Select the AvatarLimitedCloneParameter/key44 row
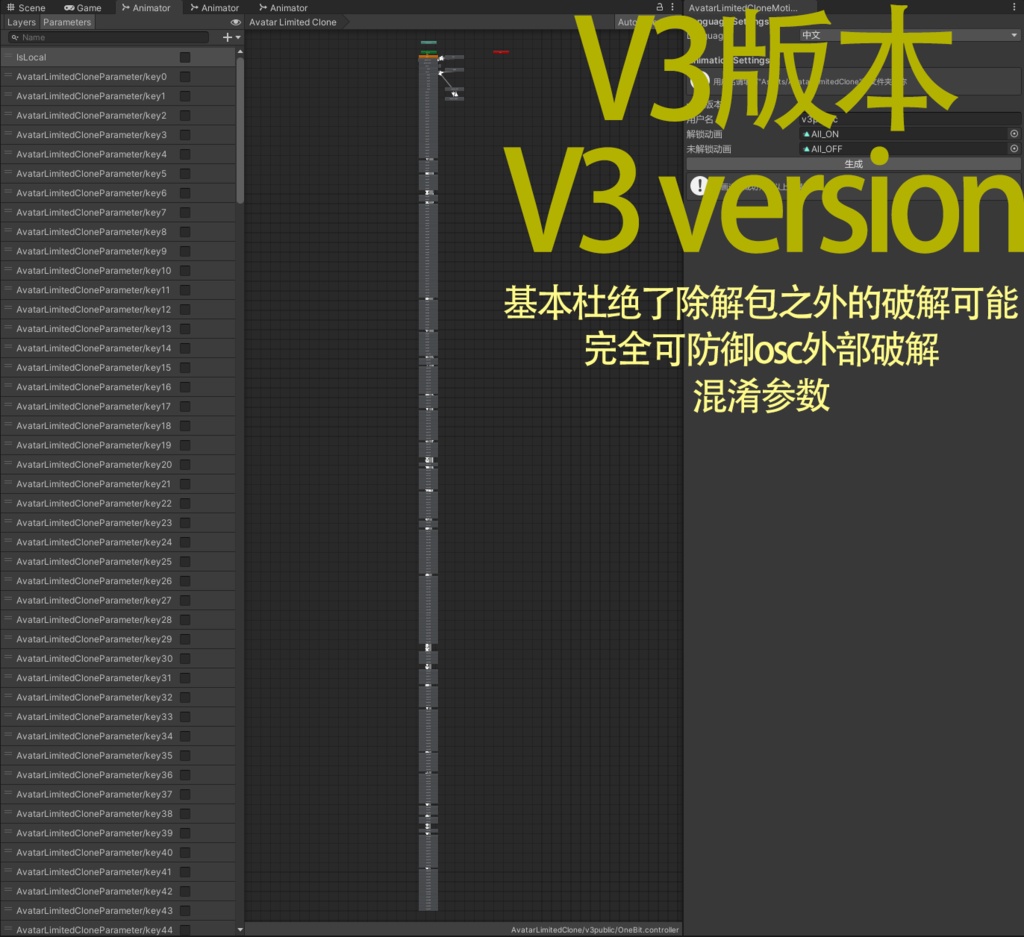Image resolution: width=1024 pixels, height=937 pixels. [x=118, y=929]
